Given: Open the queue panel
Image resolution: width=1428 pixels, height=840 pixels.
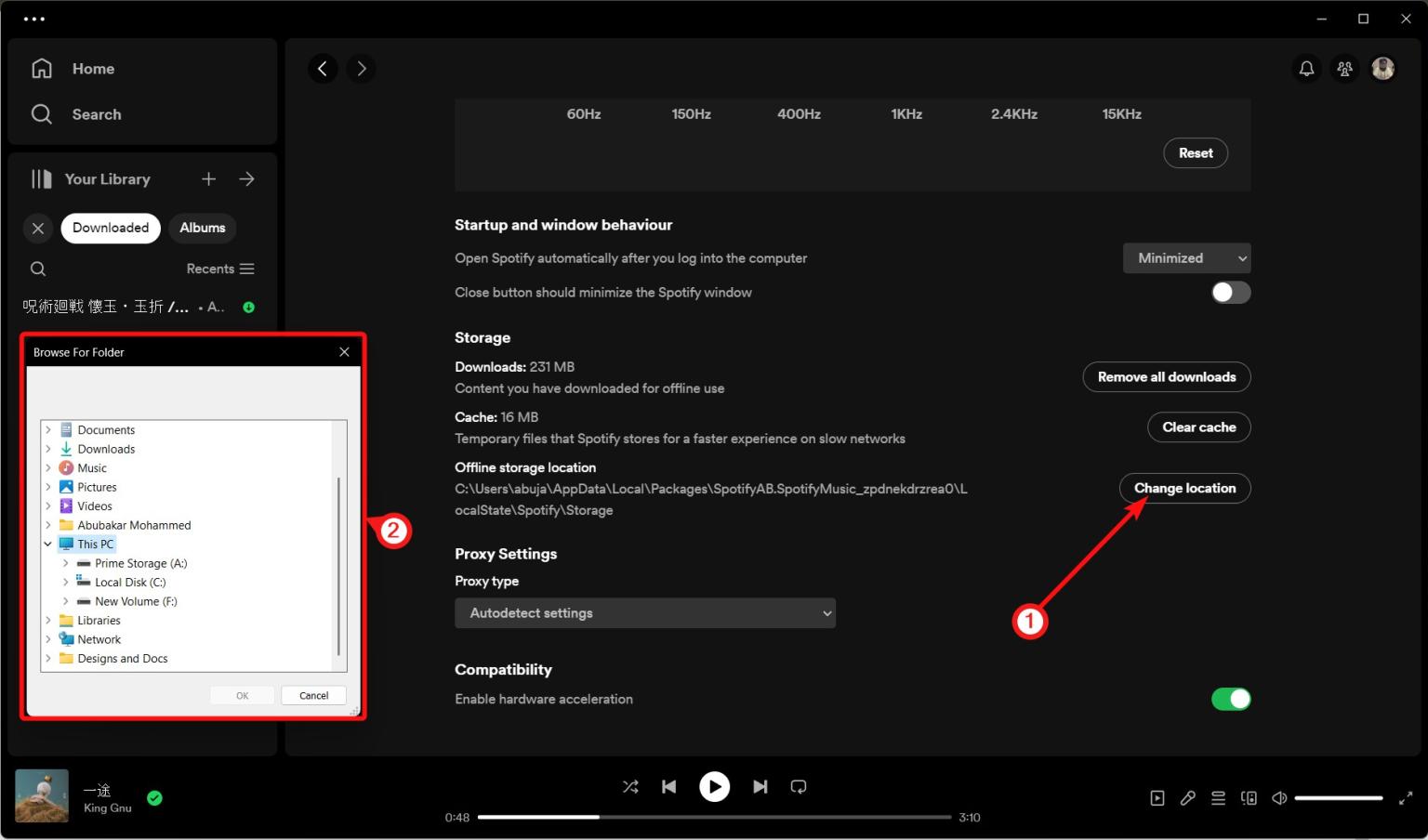Looking at the screenshot, I should [x=1218, y=797].
